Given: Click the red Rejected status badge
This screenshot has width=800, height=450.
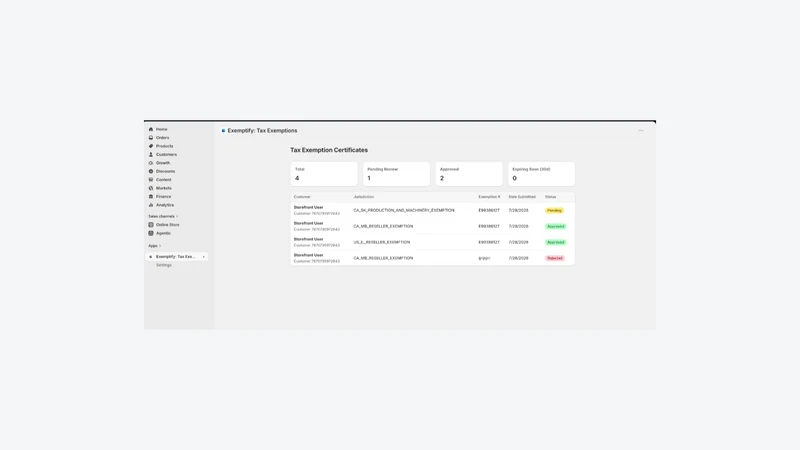Looking at the screenshot, I should point(555,258).
